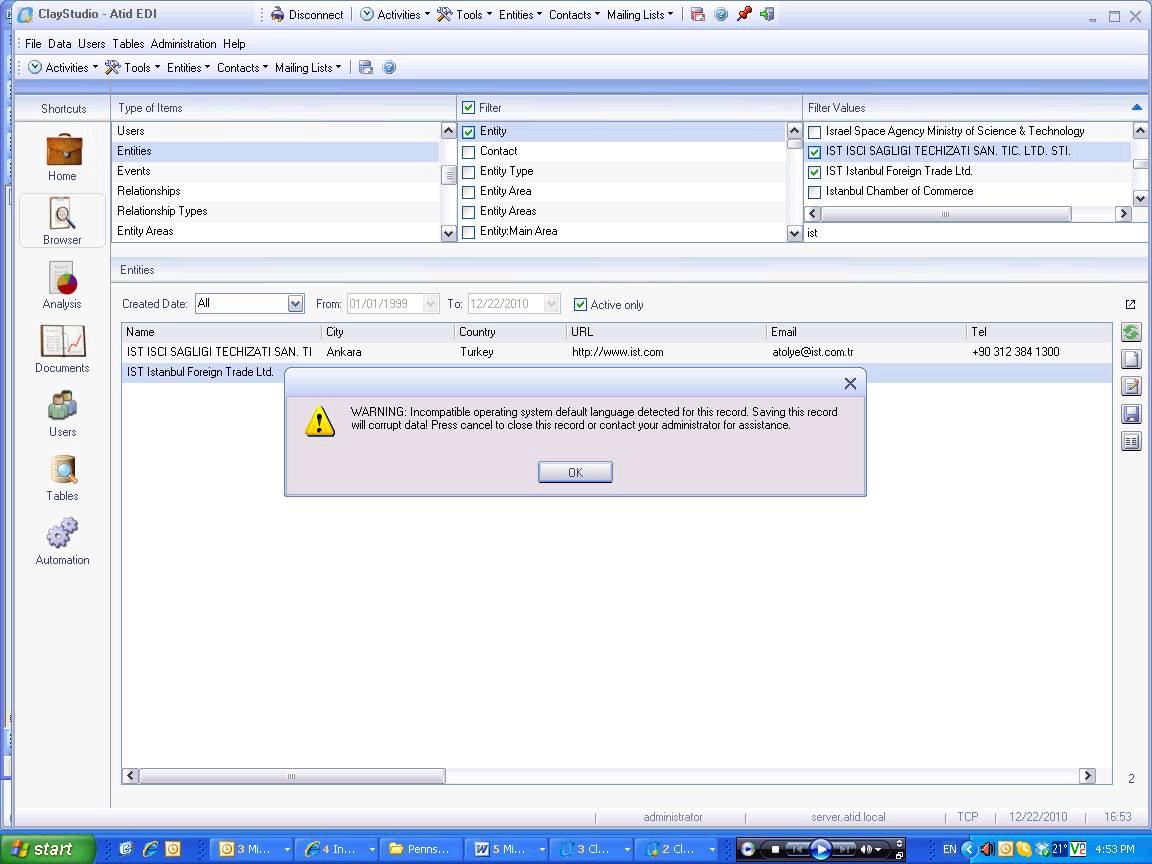Image resolution: width=1152 pixels, height=864 pixels.
Task: Toggle the Active only checkbox
Action: (x=580, y=304)
